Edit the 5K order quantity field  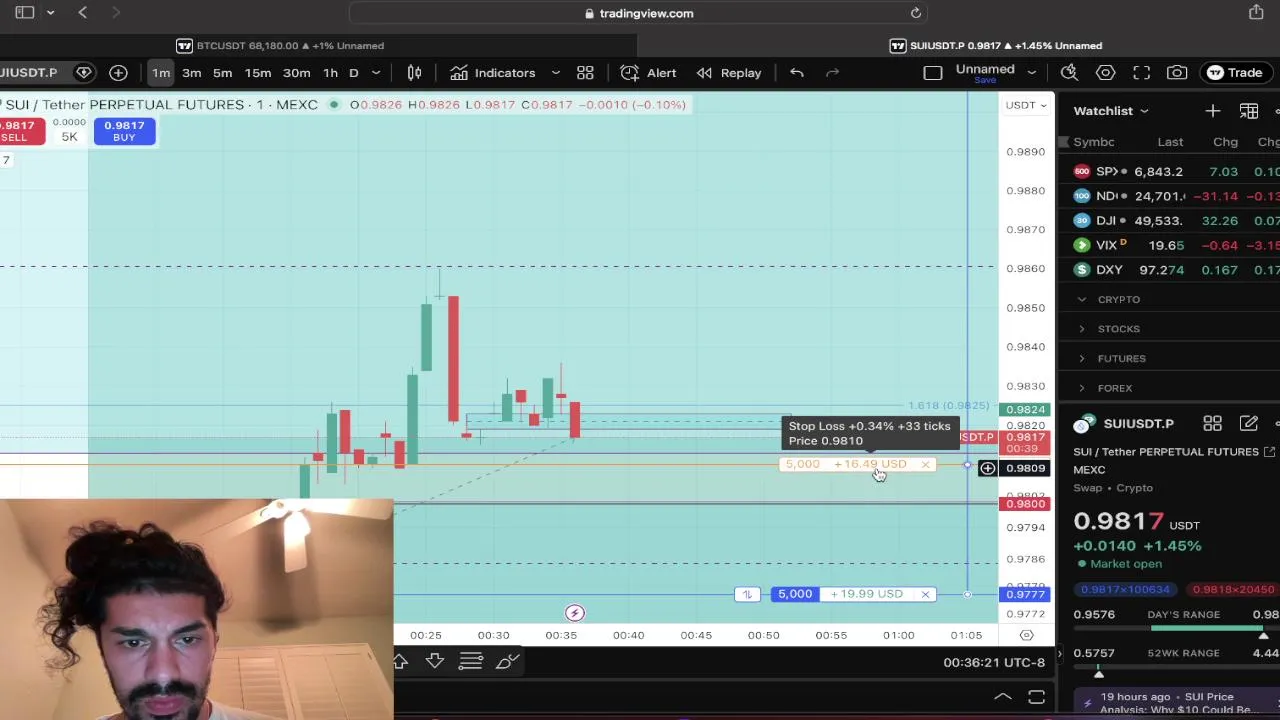click(x=69, y=136)
